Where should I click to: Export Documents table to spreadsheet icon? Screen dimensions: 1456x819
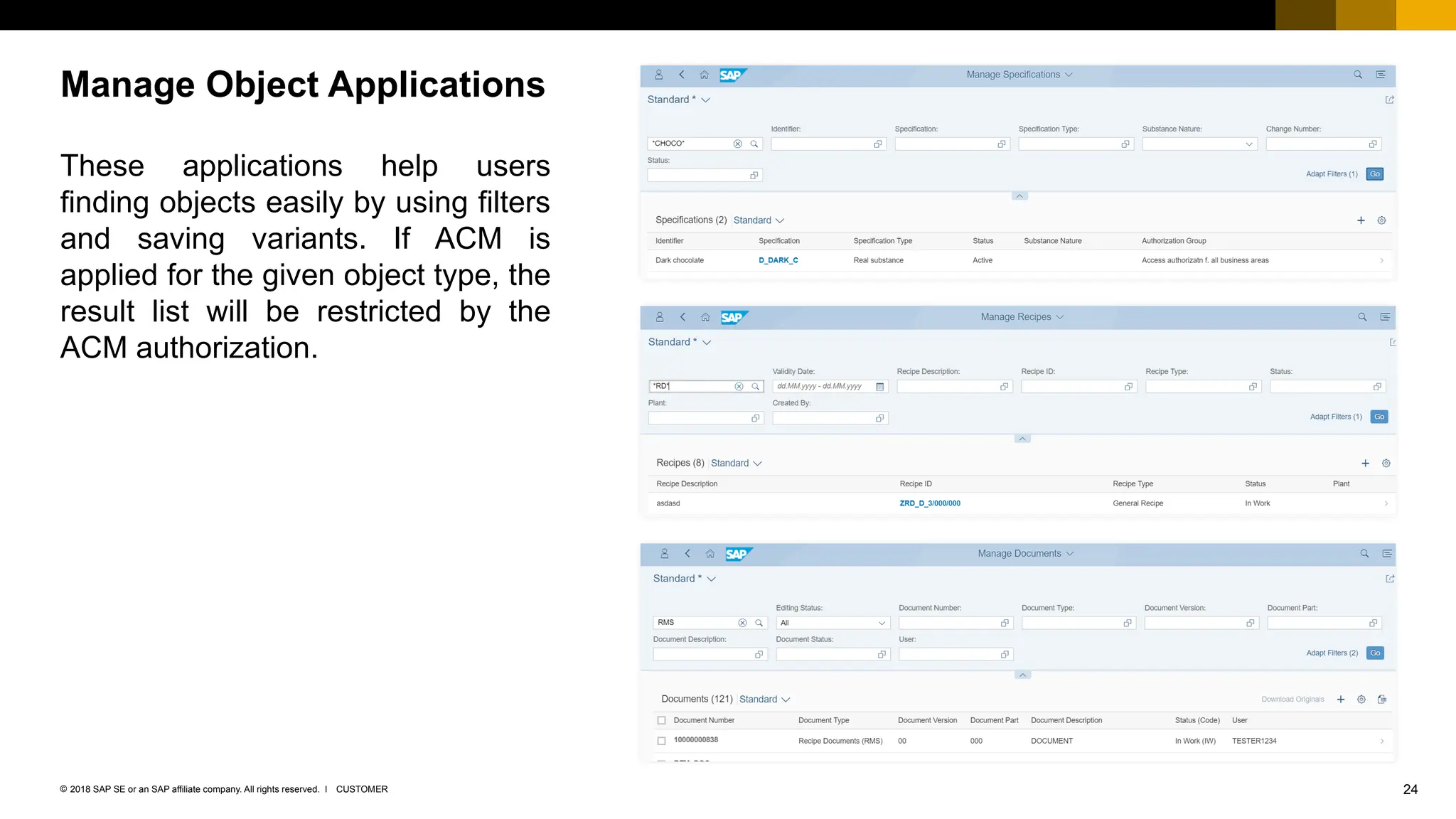click(x=1382, y=700)
